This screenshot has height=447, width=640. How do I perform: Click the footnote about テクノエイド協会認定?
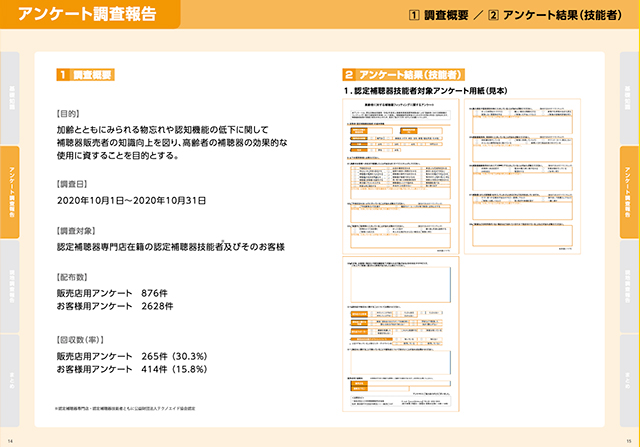point(125,408)
